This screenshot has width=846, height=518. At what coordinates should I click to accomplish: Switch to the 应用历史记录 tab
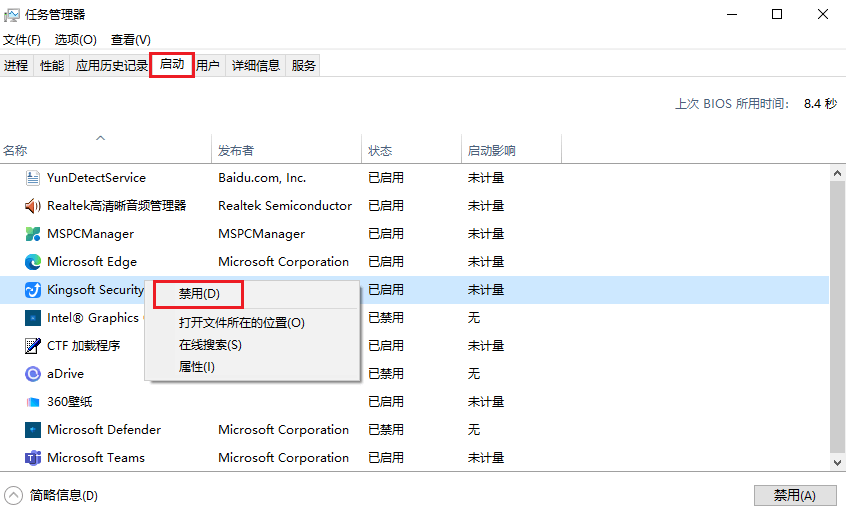[112, 66]
